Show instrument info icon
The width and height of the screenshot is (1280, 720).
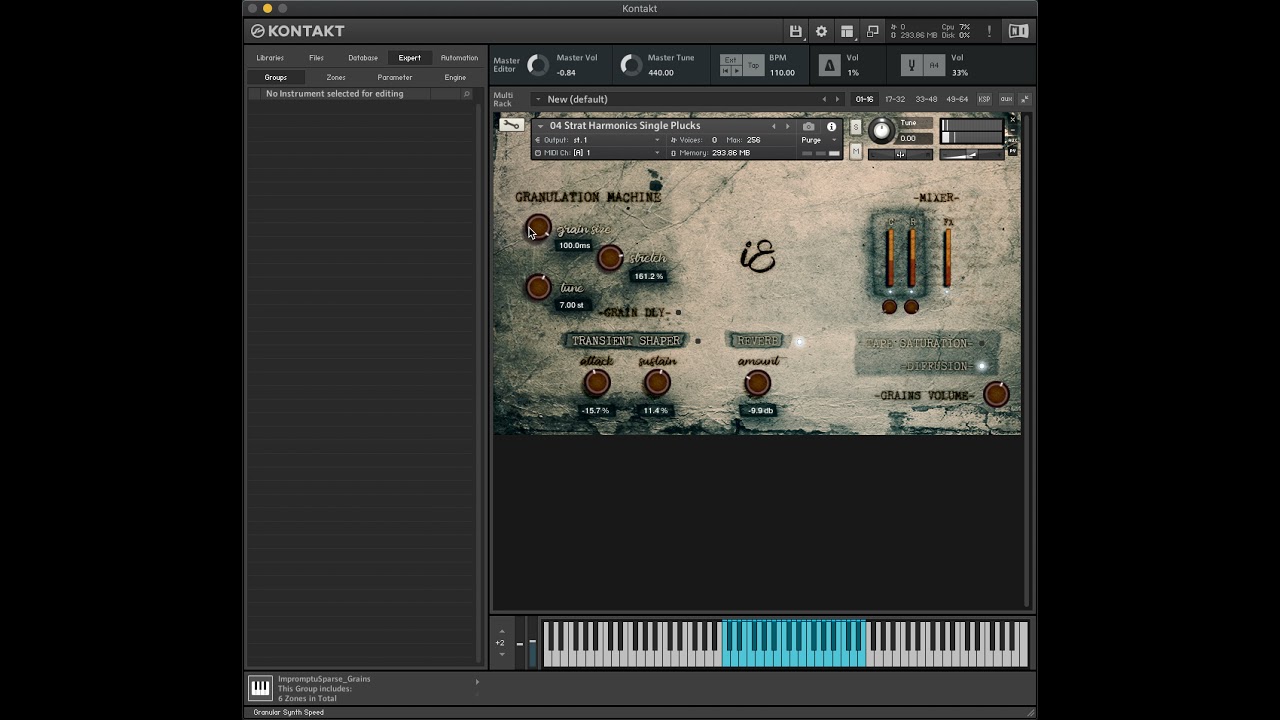pos(831,126)
